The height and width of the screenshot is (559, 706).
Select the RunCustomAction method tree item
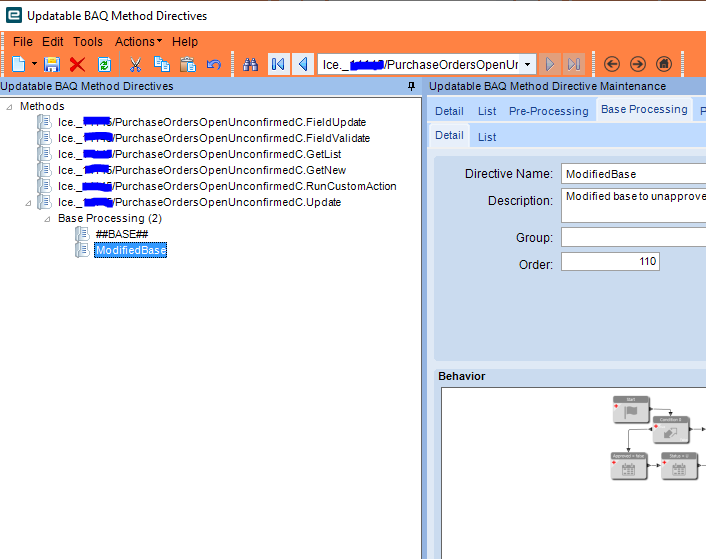tap(227, 186)
